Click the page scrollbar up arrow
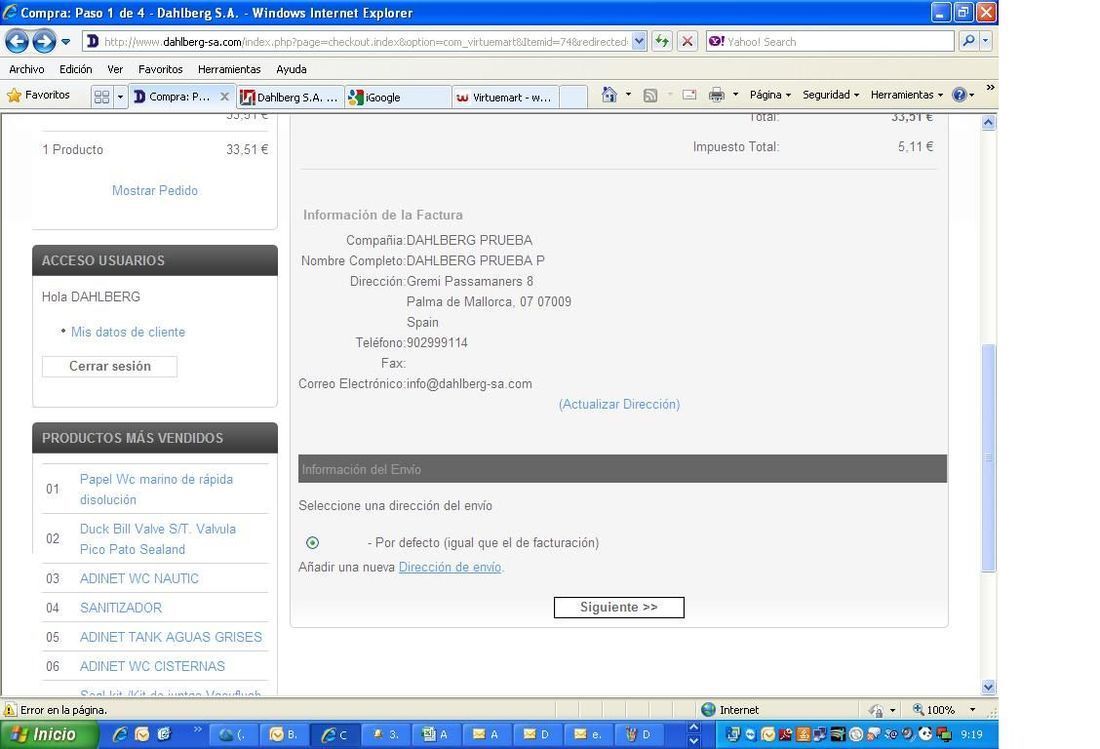This screenshot has height=749, width=1100. [988, 123]
